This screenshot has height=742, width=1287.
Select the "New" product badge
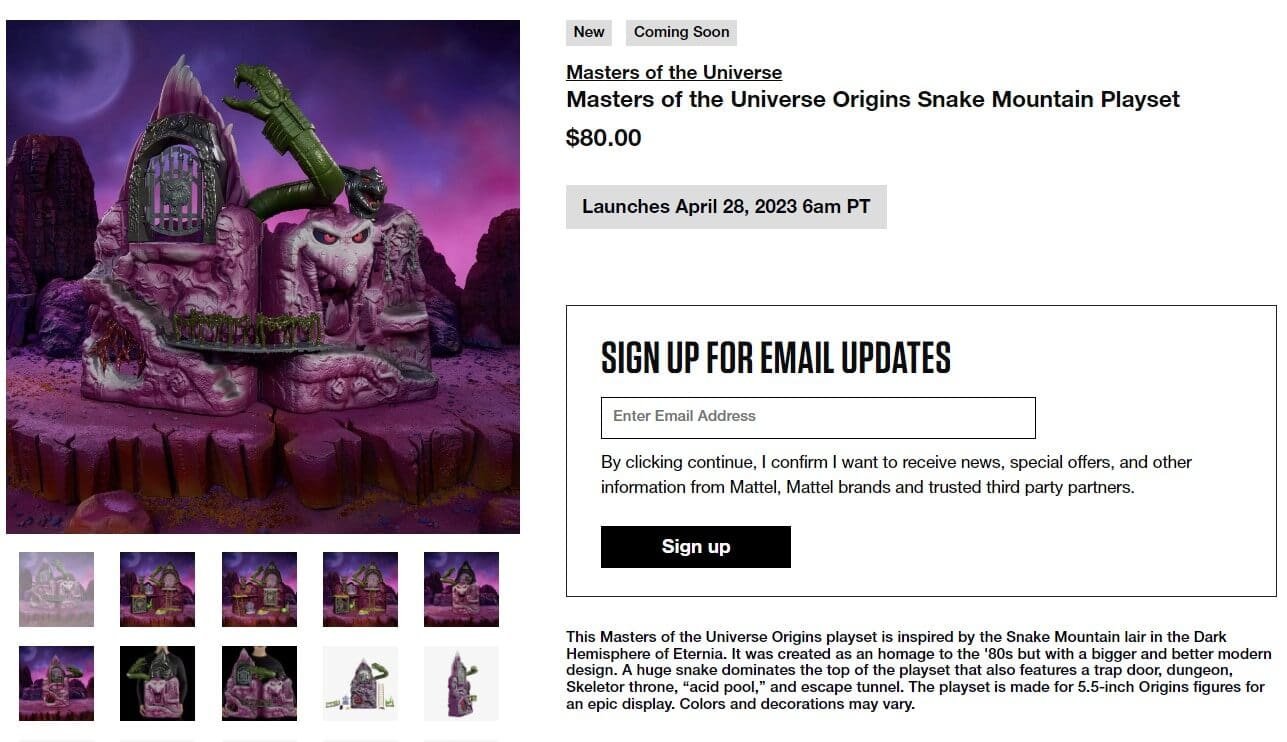[588, 32]
